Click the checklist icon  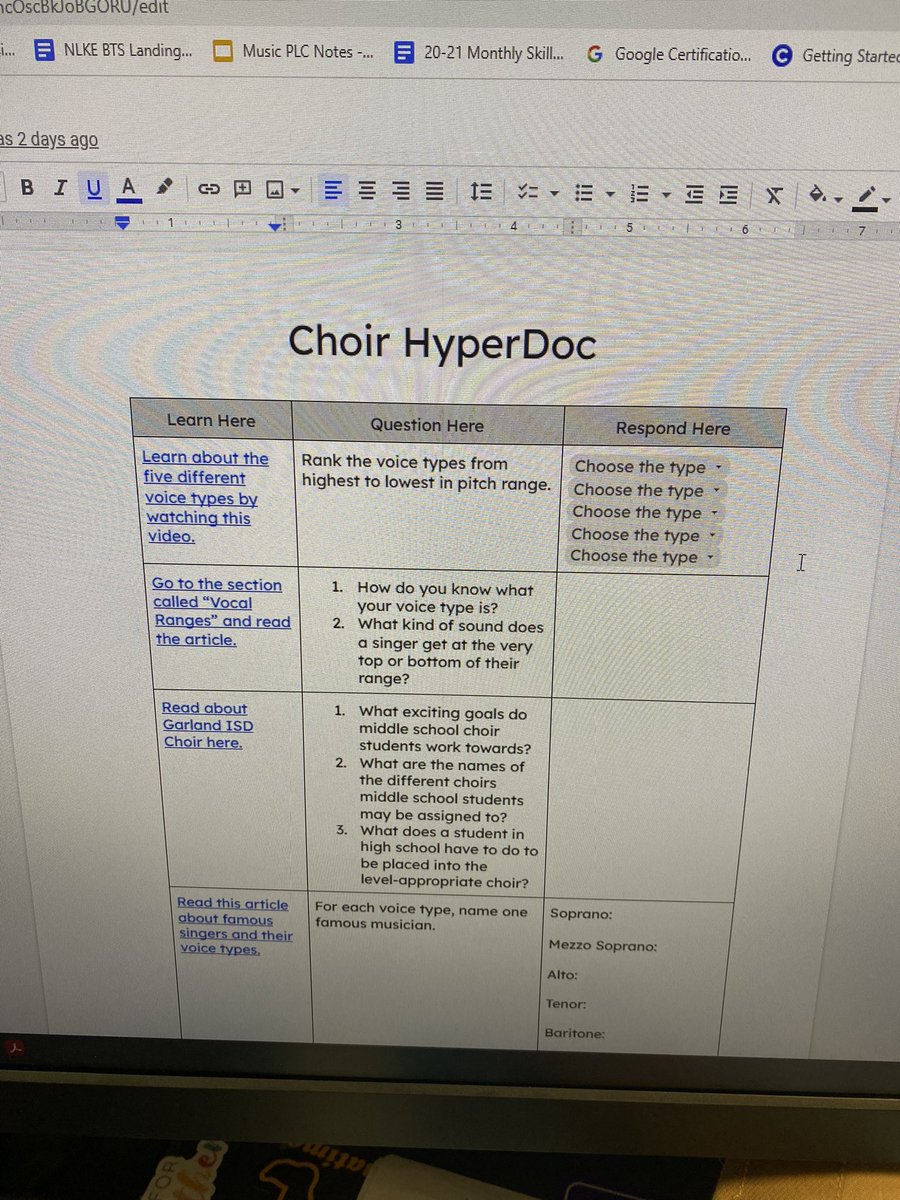click(x=528, y=191)
